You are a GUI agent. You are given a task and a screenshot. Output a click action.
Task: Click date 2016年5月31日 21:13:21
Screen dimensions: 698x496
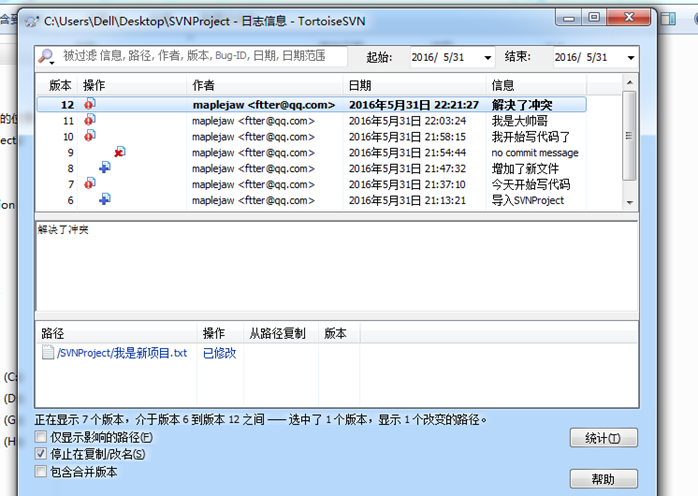click(407, 200)
